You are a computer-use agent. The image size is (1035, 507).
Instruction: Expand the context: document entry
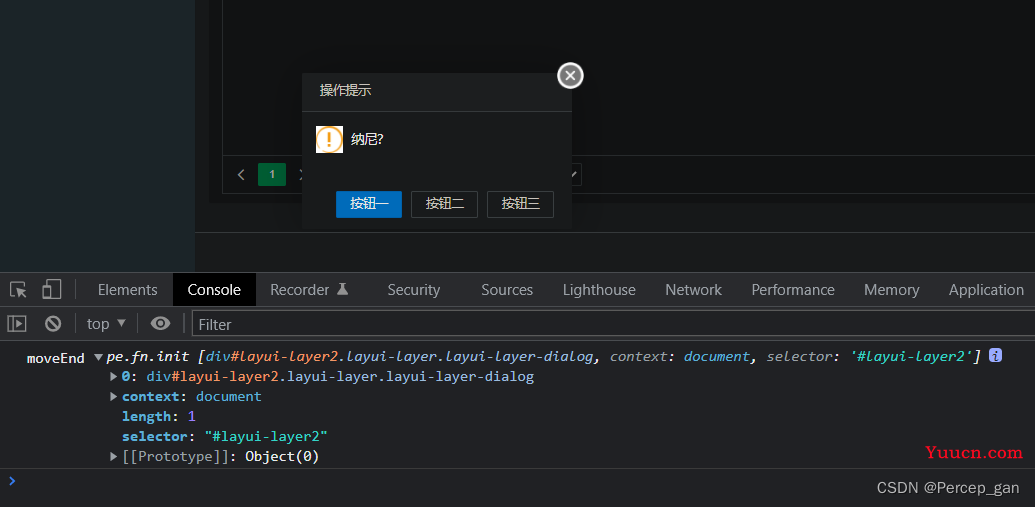(x=114, y=397)
